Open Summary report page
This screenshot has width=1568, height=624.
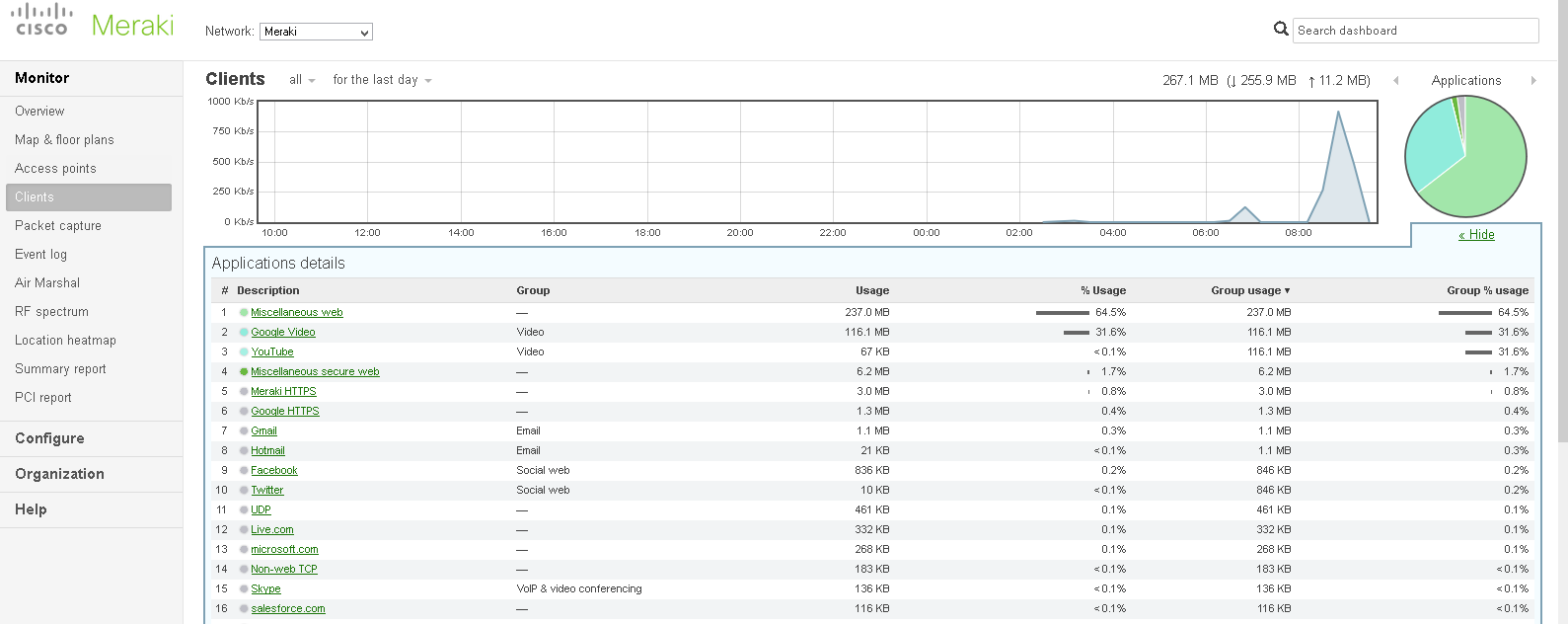60,369
